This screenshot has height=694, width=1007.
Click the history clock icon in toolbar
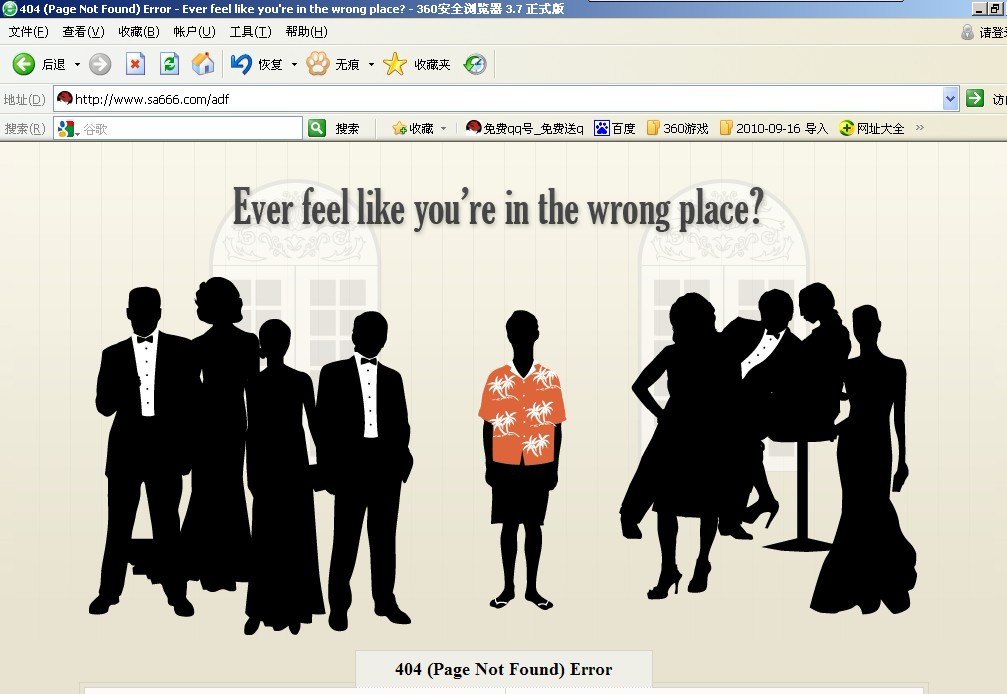(x=475, y=64)
